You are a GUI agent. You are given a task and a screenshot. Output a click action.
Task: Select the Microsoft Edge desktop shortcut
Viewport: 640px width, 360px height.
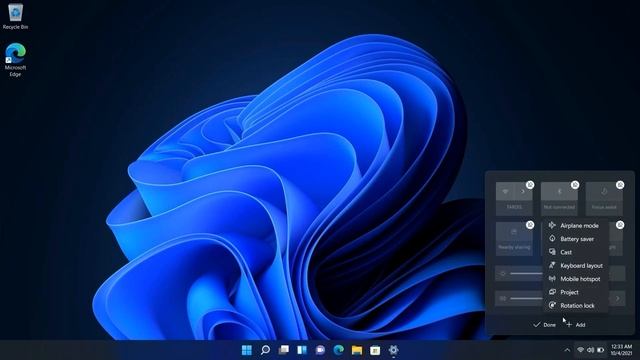(16, 60)
